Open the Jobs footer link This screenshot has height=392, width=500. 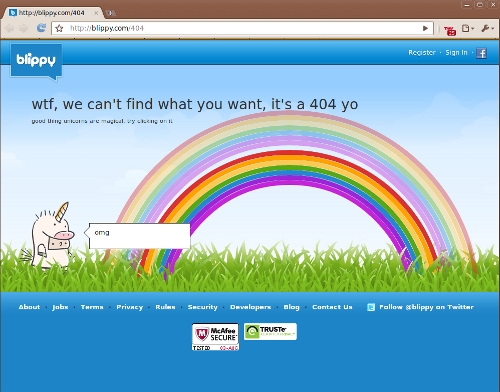(60, 307)
